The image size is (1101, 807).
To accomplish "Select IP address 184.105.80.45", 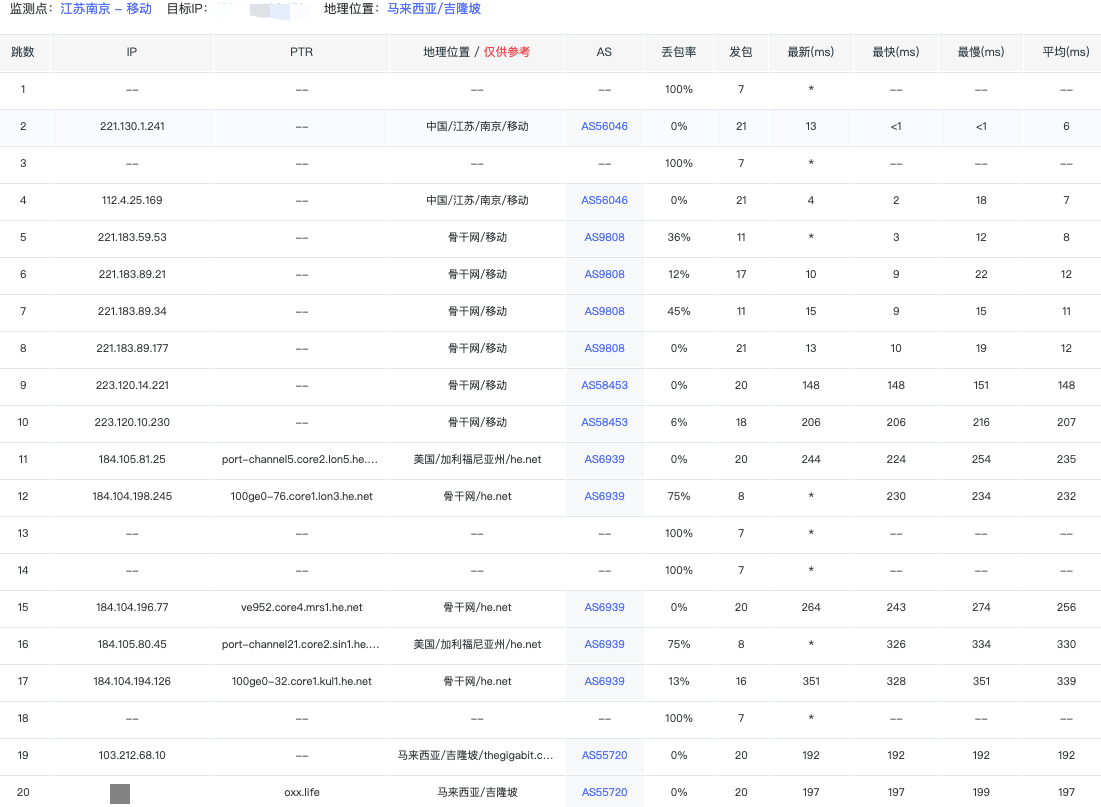I will coord(132,644).
